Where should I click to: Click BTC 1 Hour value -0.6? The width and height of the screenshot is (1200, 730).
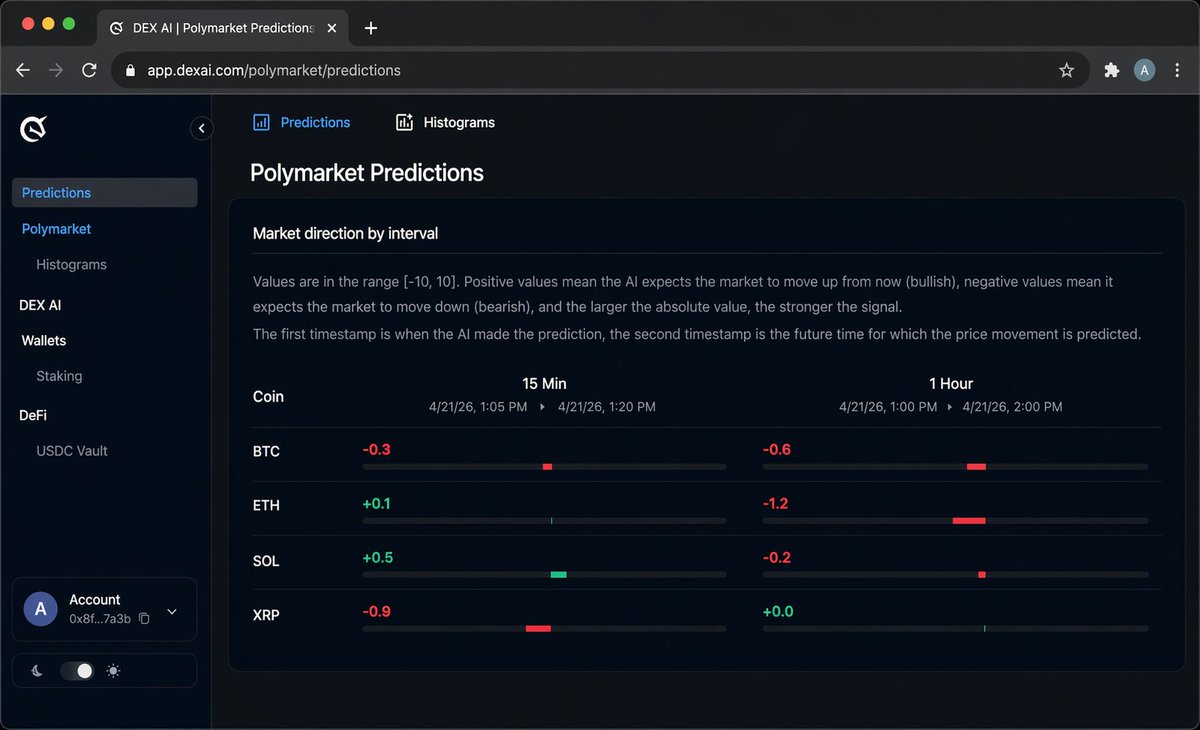777,450
